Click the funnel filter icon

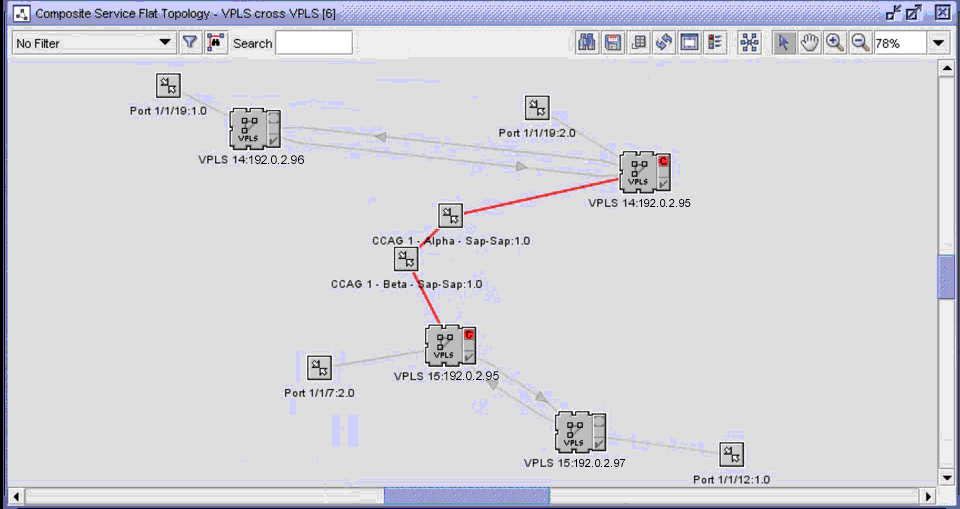[190, 43]
